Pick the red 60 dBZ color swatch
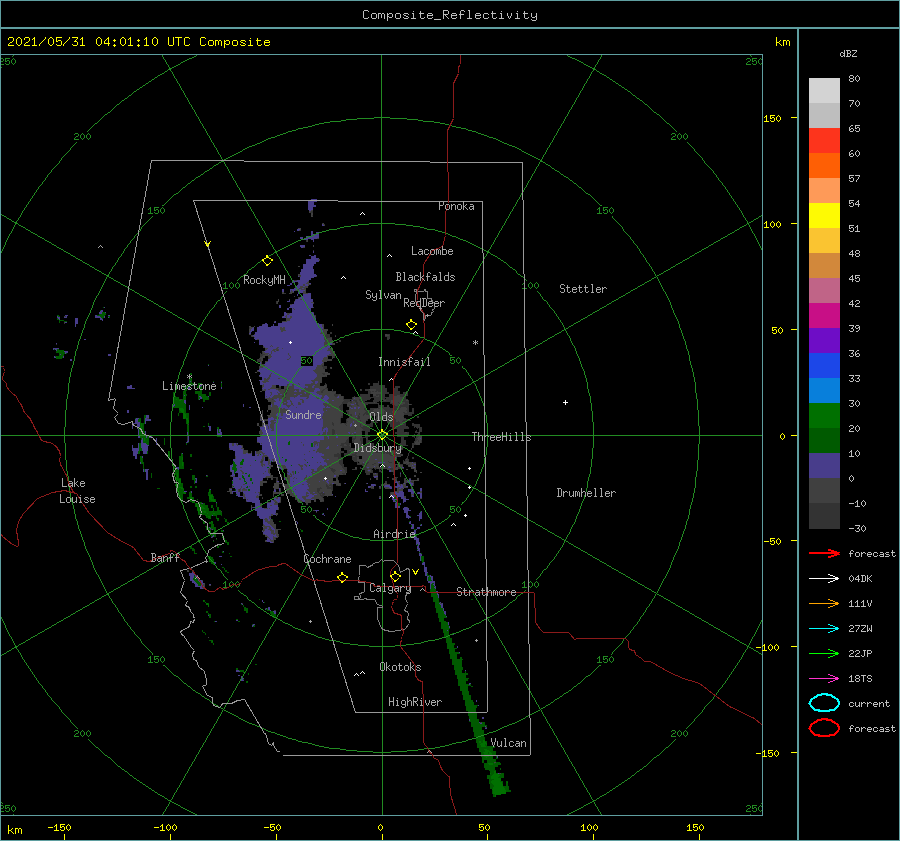Viewport: 900px width, 841px height. [x=824, y=141]
